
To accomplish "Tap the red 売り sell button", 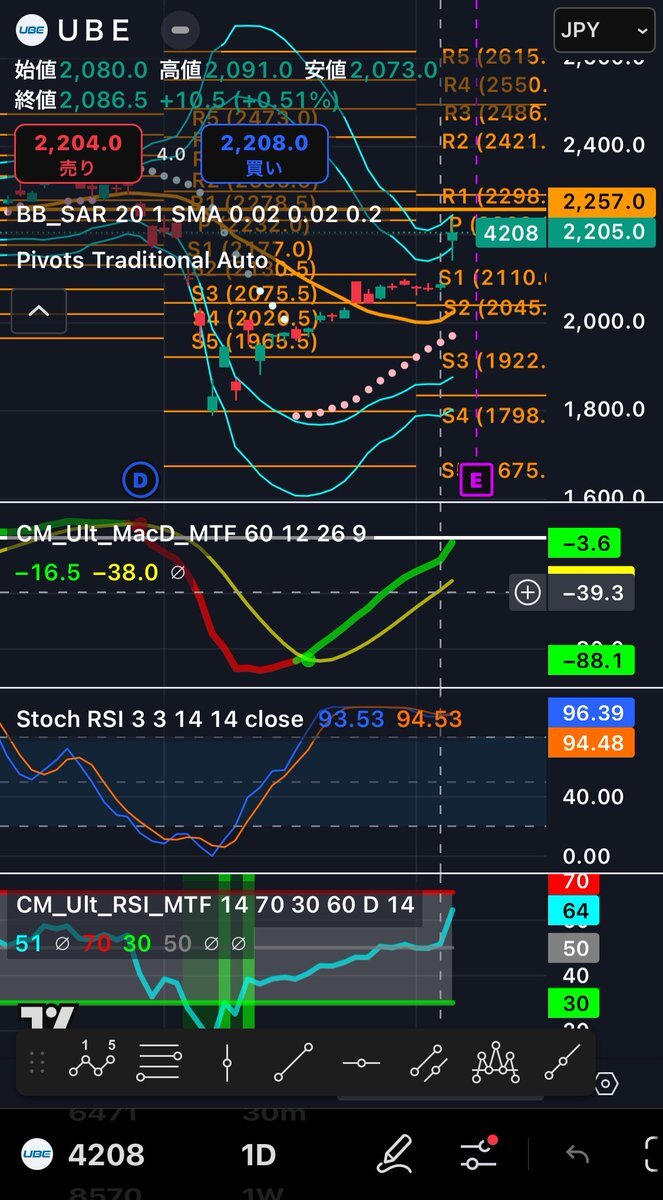I will pyautogui.click(x=77, y=155).
